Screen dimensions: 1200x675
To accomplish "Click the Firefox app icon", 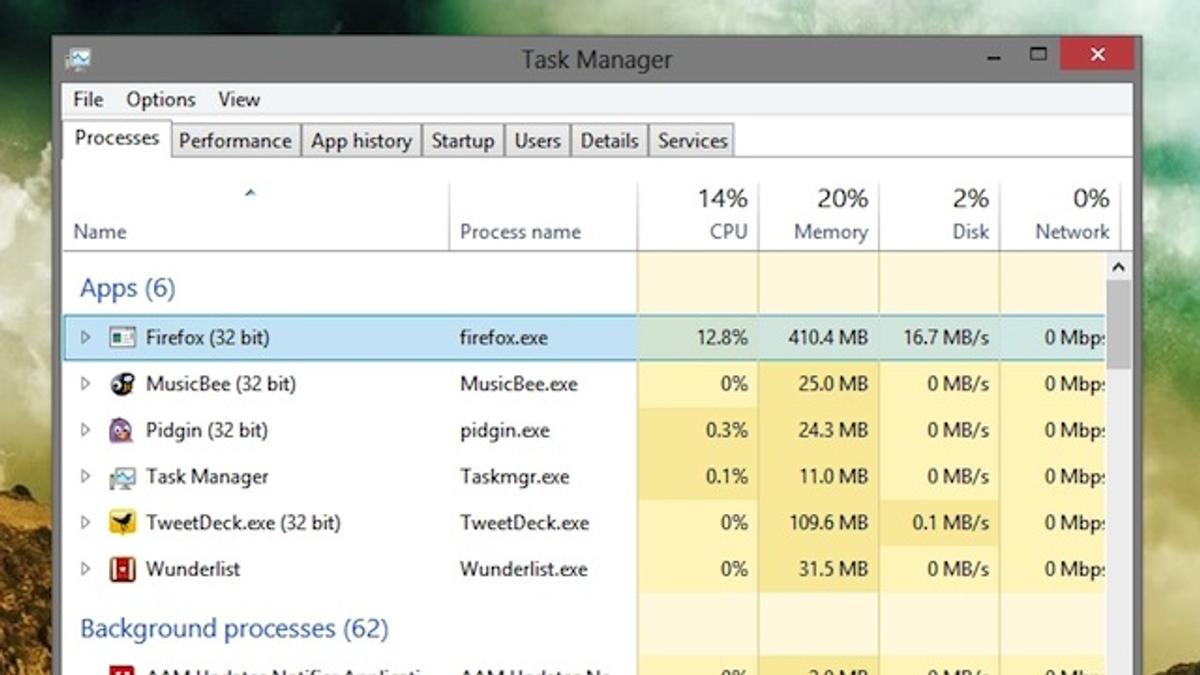I will [x=122, y=338].
